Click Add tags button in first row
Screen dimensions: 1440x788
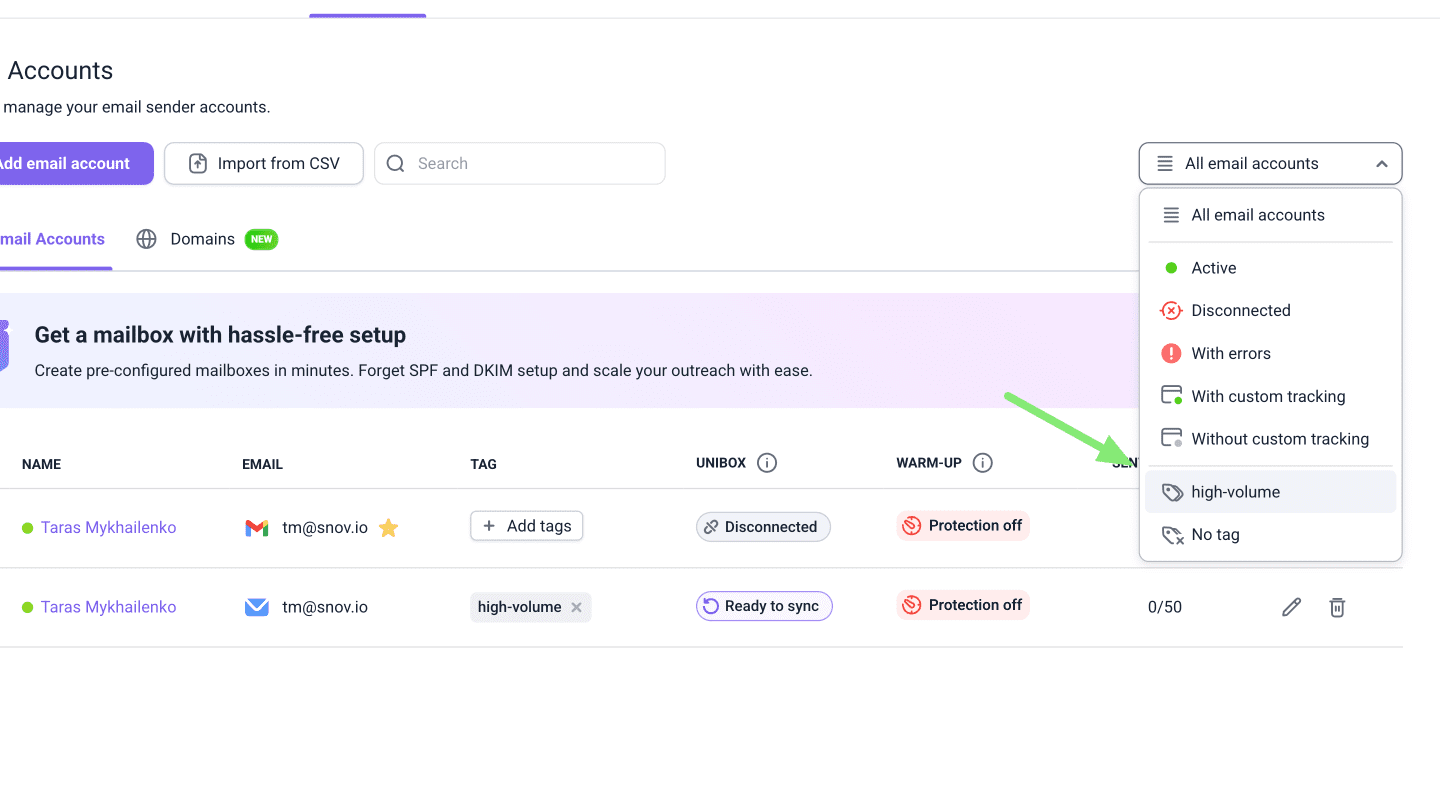pos(527,526)
